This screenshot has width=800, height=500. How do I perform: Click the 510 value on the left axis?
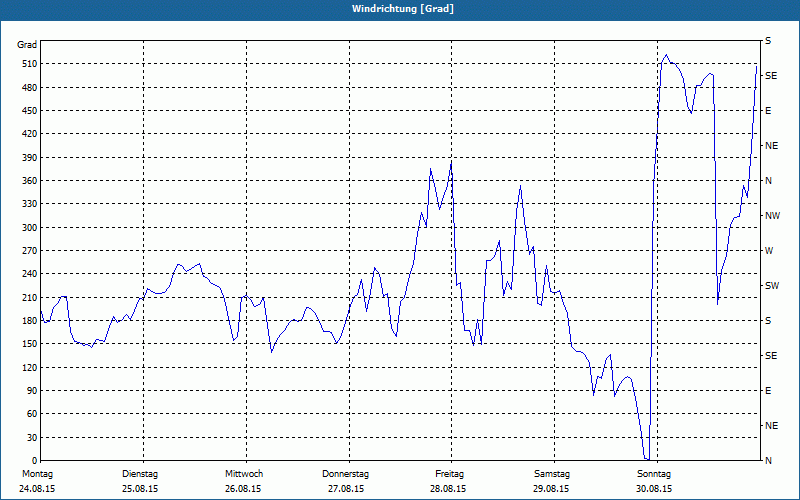coord(30,64)
